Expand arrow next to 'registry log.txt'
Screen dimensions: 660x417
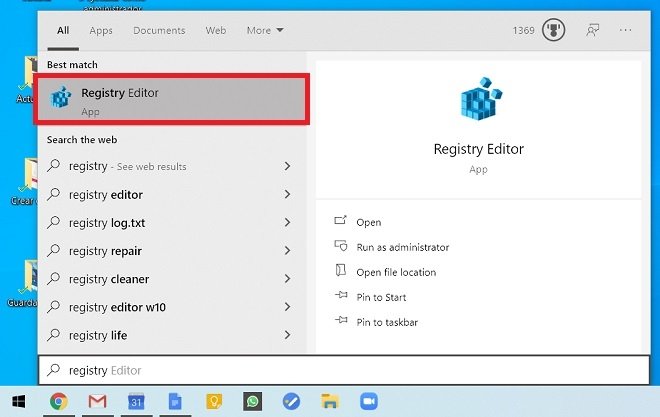pyautogui.click(x=287, y=223)
